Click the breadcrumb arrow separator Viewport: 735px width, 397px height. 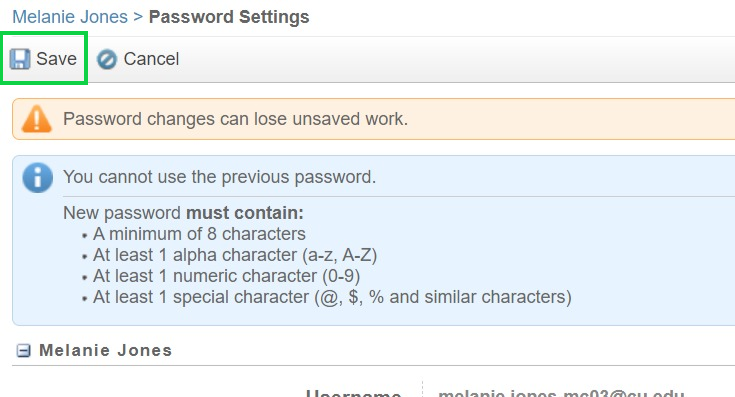pos(138,17)
